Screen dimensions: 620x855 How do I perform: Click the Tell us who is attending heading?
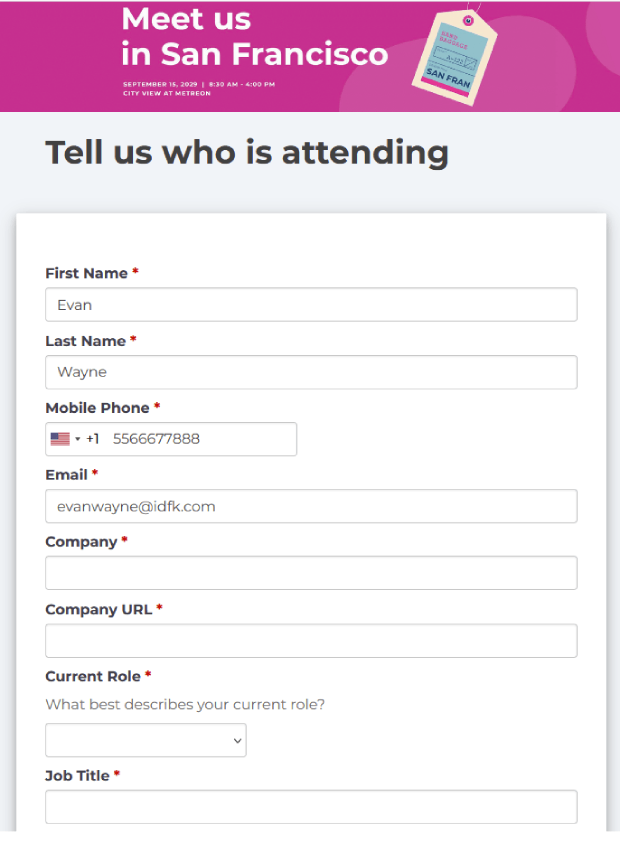click(247, 153)
